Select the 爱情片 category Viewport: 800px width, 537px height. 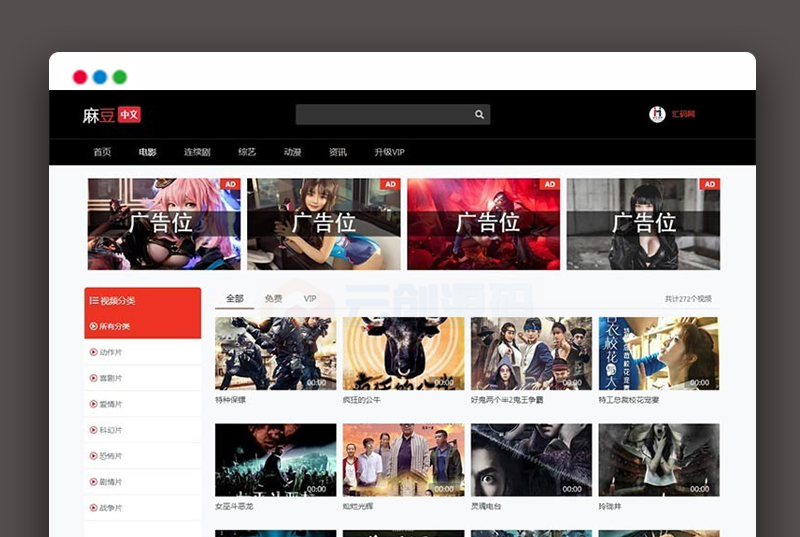(142, 404)
